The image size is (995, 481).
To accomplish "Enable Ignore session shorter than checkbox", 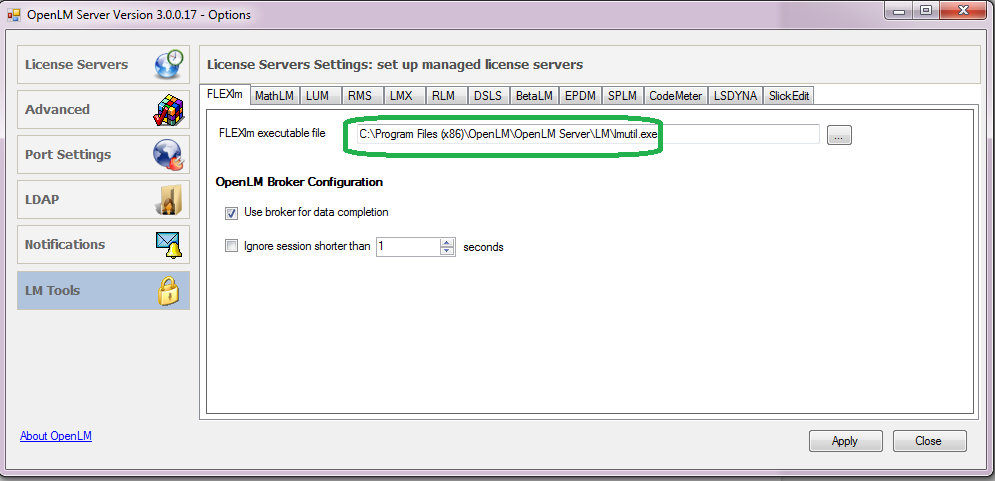I will click(232, 246).
